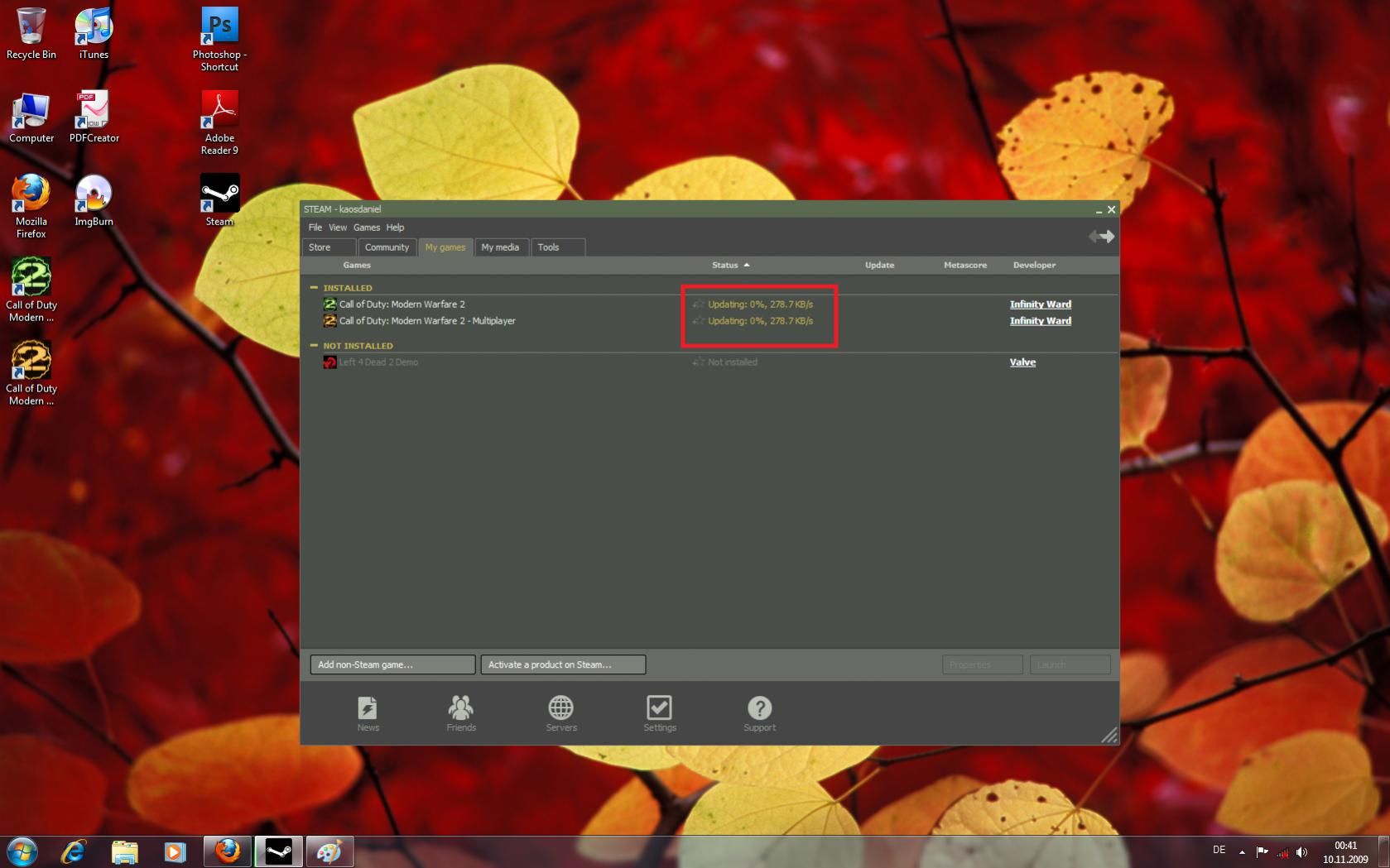
Task: Click the volume speaker tray icon
Action: (x=1302, y=852)
